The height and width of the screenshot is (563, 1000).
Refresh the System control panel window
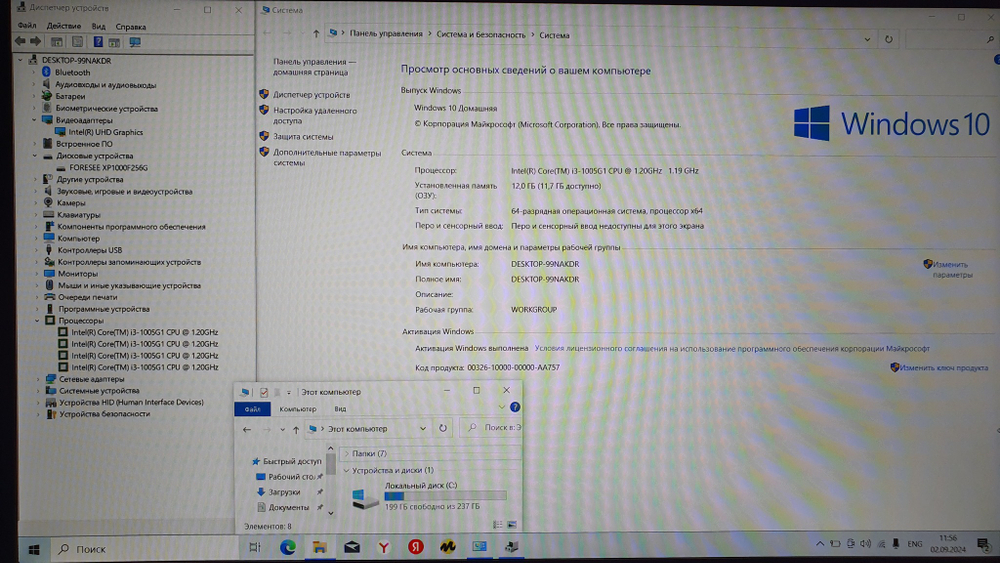pyautogui.click(x=888, y=39)
